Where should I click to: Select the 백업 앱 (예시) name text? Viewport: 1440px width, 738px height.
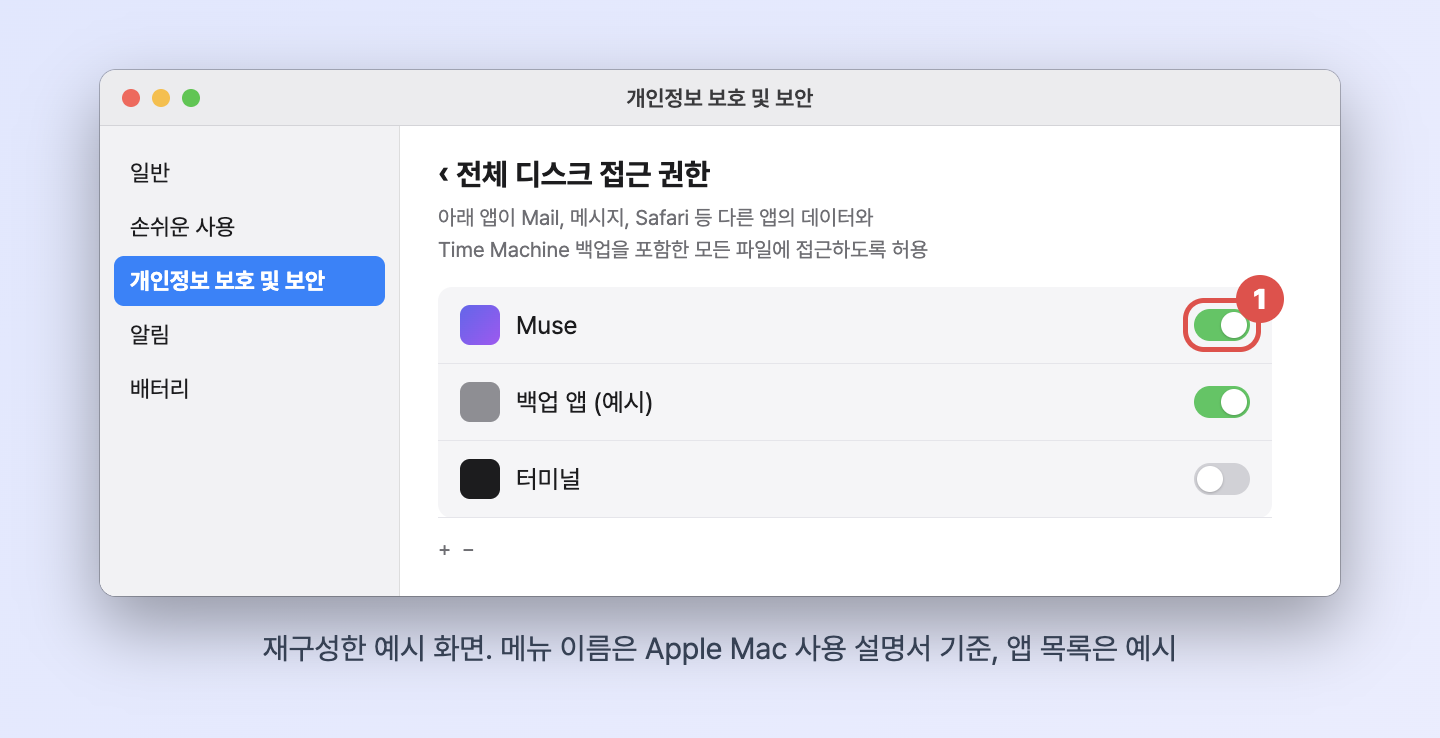584,402
